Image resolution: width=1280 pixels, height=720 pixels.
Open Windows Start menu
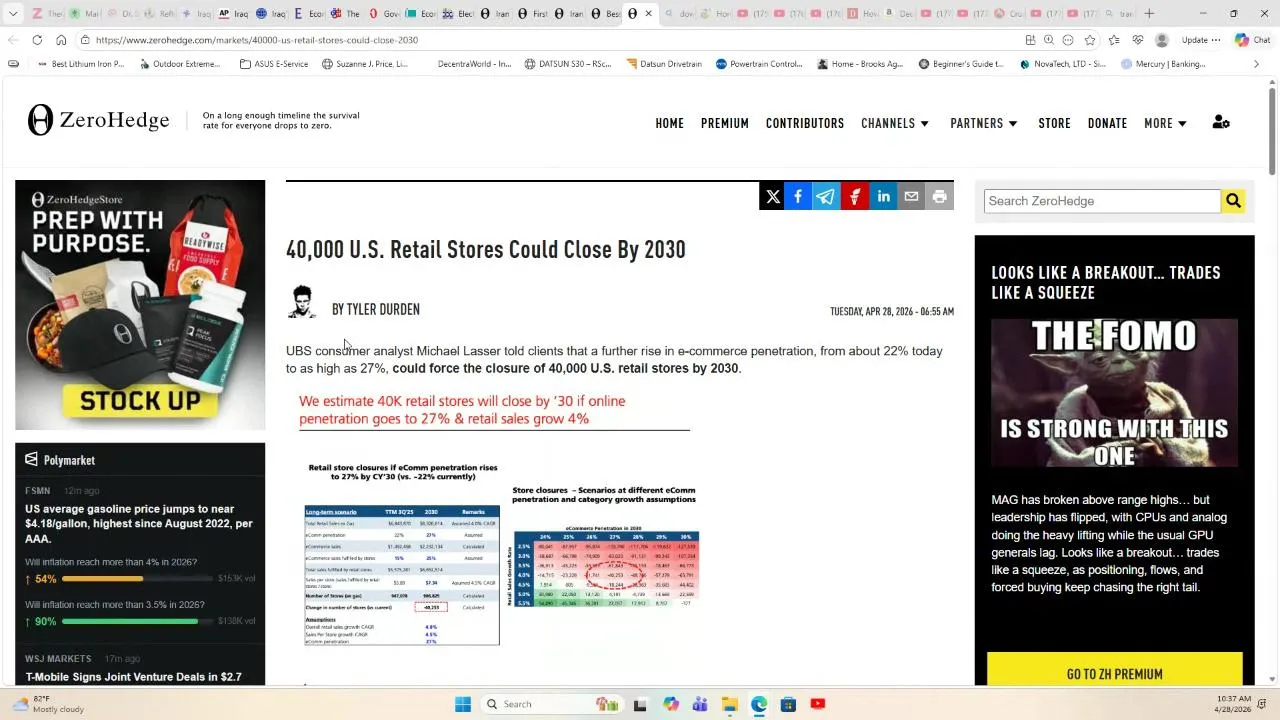(x=462, y=704)
